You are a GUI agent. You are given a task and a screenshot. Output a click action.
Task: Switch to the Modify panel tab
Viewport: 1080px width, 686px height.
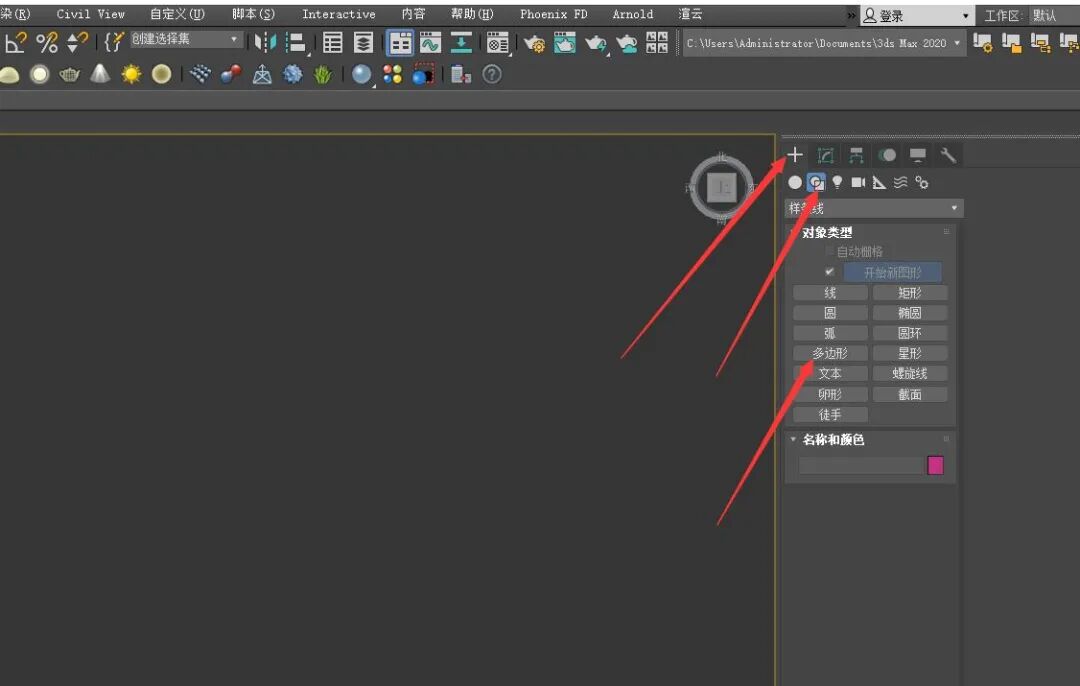tap(825, 156)
